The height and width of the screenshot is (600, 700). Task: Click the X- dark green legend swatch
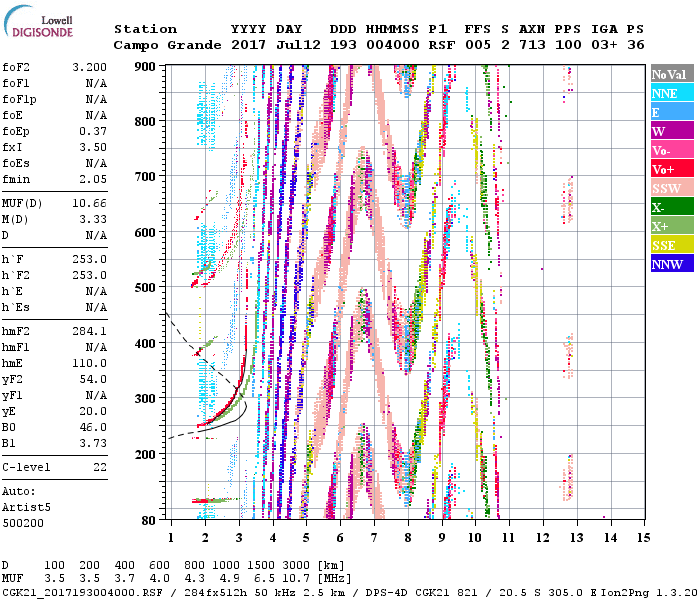(x=670, y=207)
